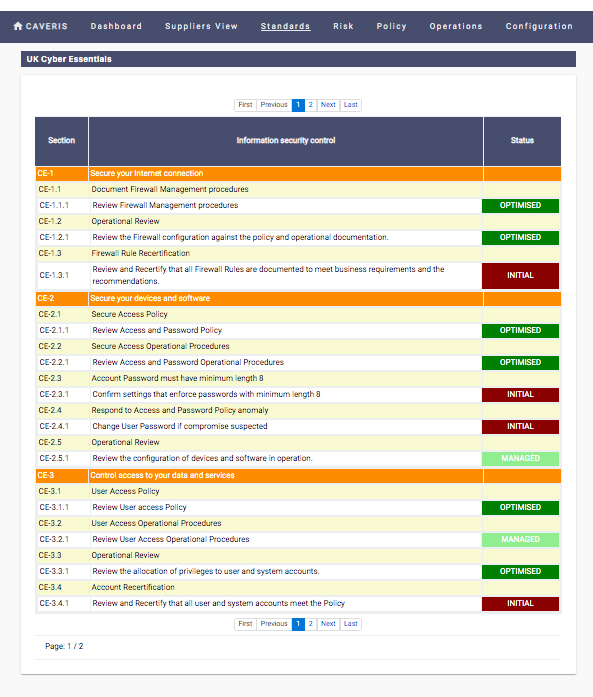
Task: Click the bottom pagination First button
Action: click(245, 624)
